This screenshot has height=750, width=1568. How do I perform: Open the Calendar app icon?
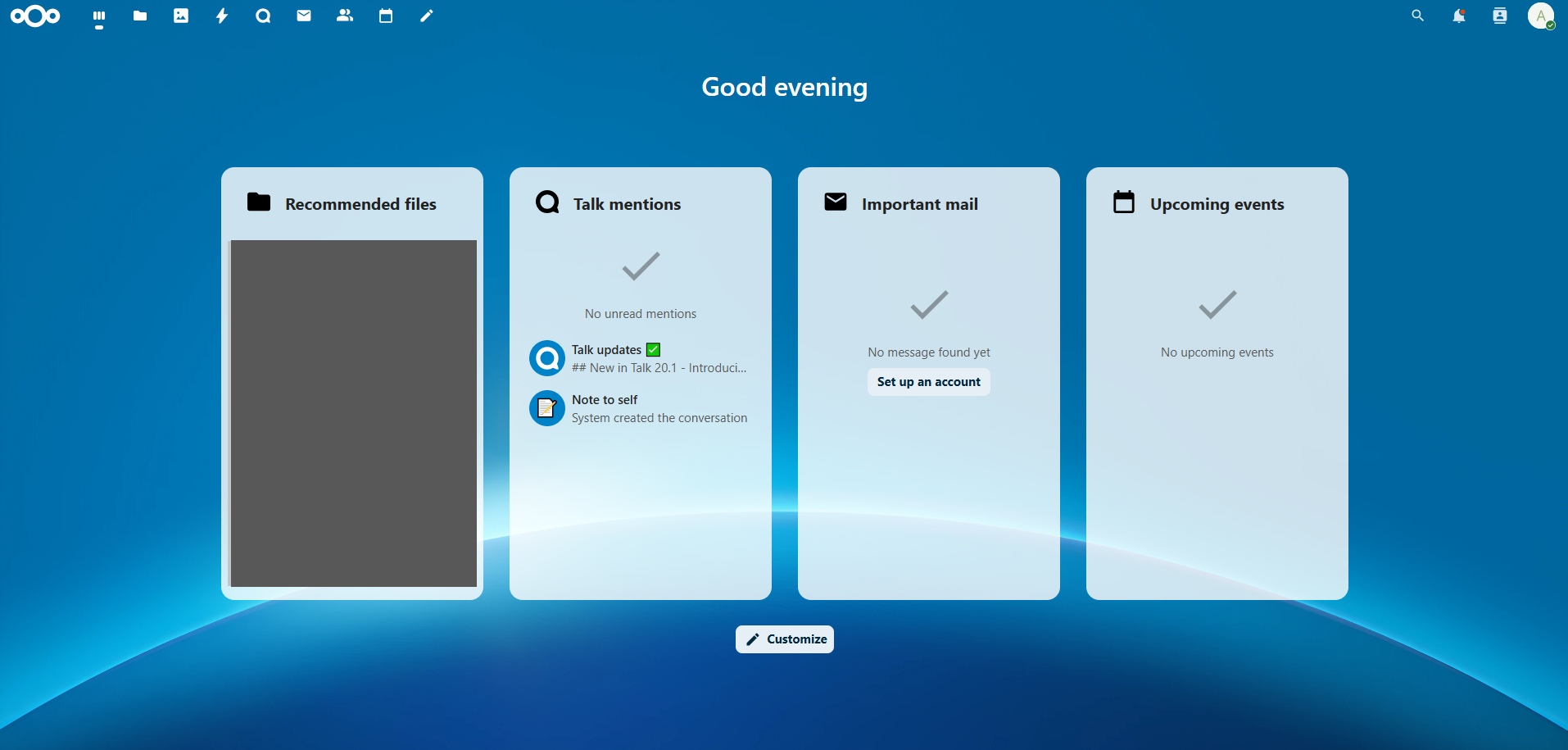pos(385,16)
